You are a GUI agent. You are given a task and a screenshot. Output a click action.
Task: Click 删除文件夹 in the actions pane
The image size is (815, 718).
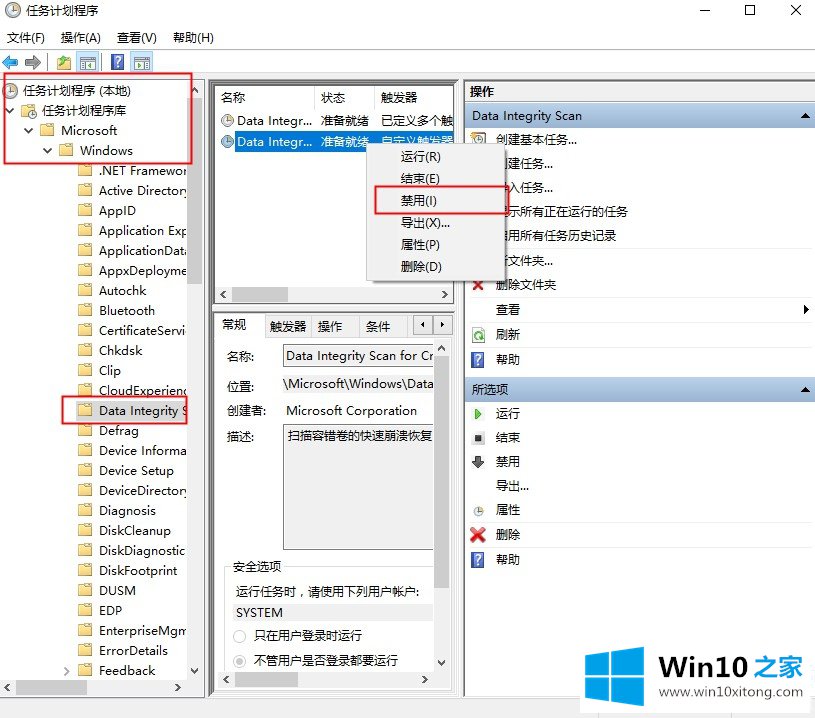(525, 285)
